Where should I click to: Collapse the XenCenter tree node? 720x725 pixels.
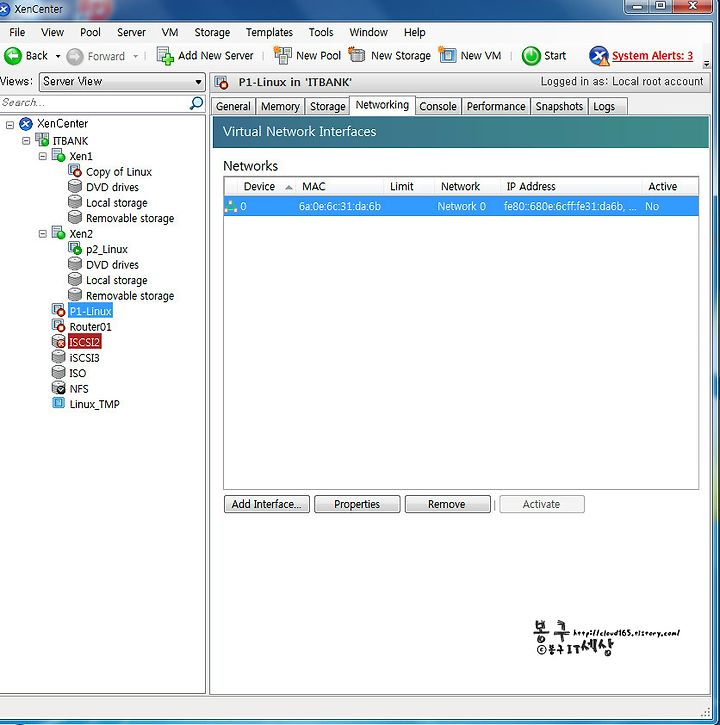(10, 124)
